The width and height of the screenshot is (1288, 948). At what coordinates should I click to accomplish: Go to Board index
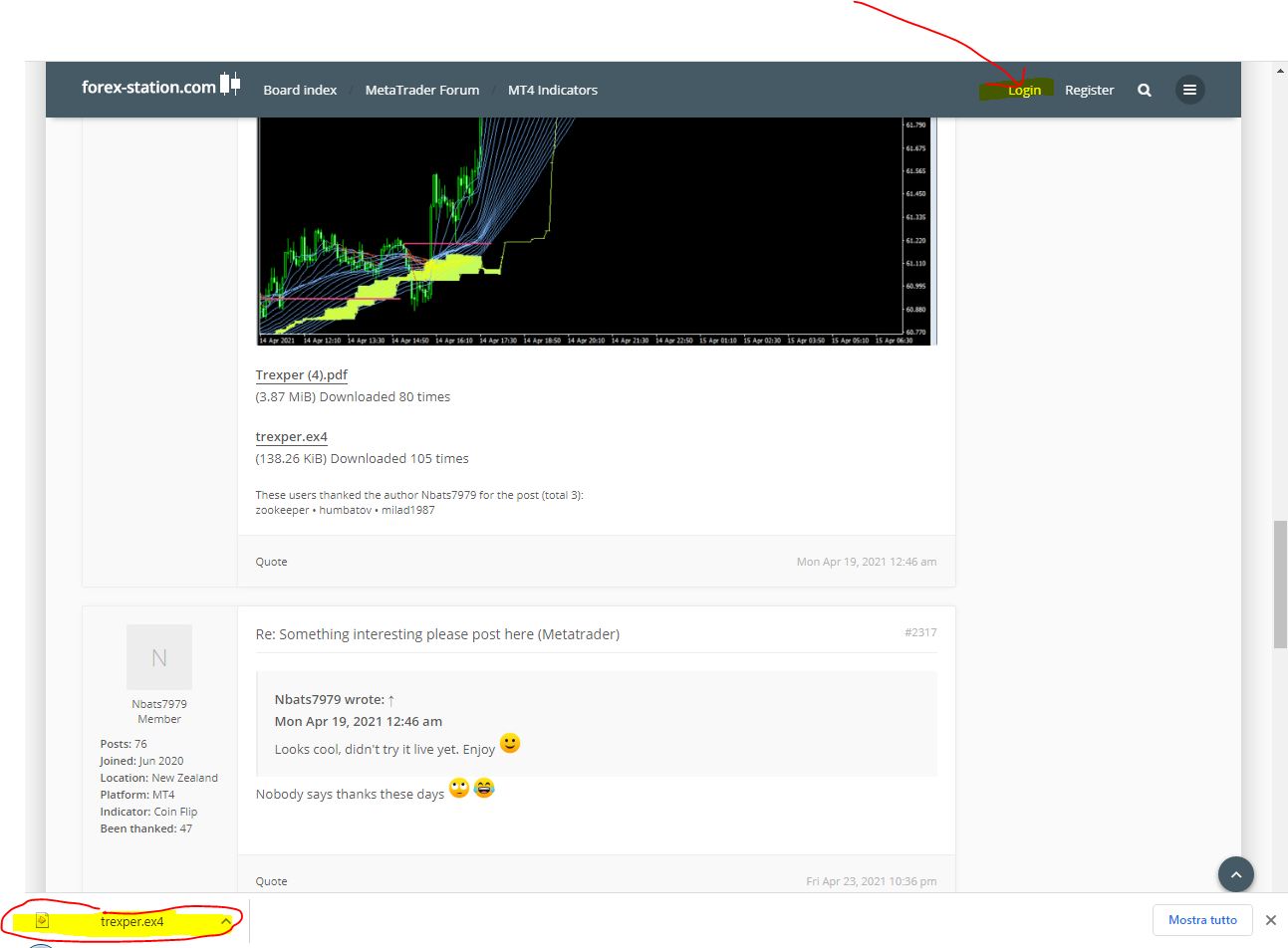coord(300,90)
